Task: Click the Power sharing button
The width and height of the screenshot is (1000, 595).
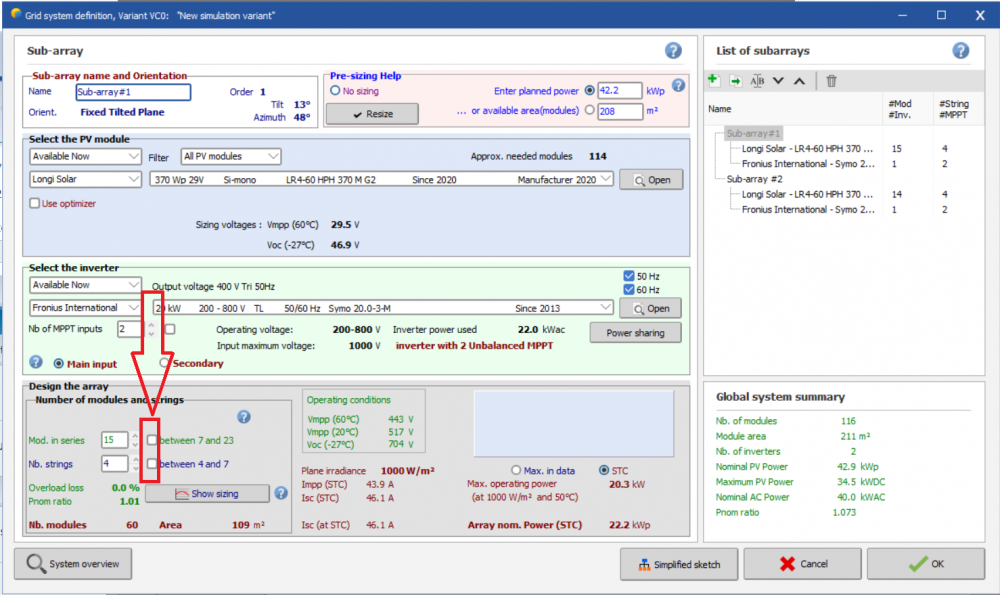Action: (635, 333)
